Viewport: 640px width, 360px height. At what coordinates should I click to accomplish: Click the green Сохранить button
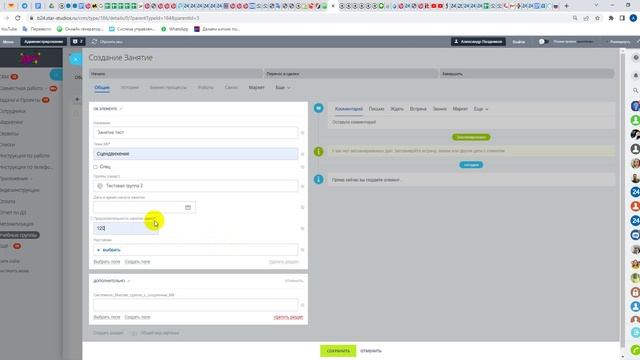pos(338,351)
